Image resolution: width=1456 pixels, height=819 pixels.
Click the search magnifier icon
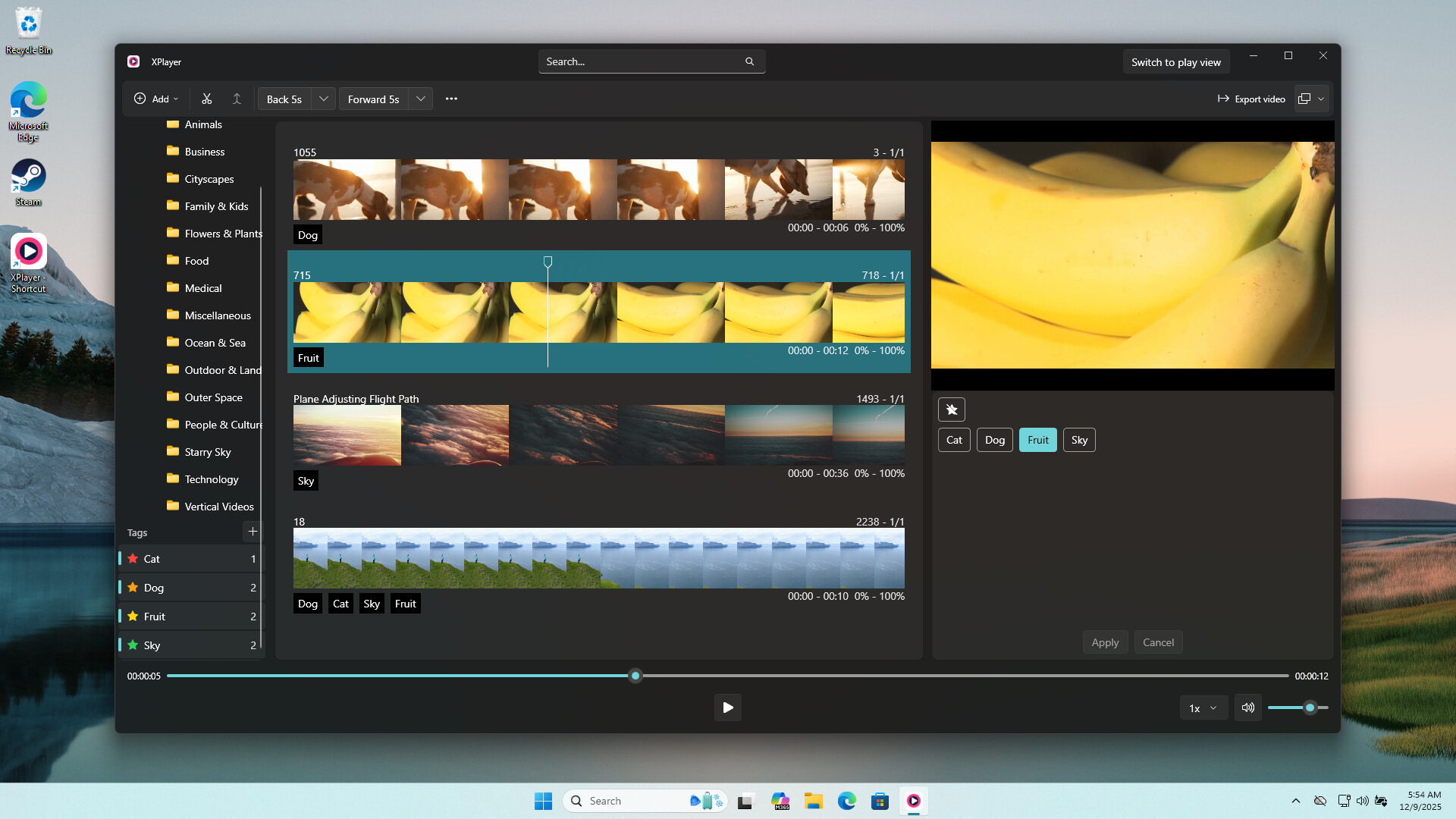coord(749,61)
